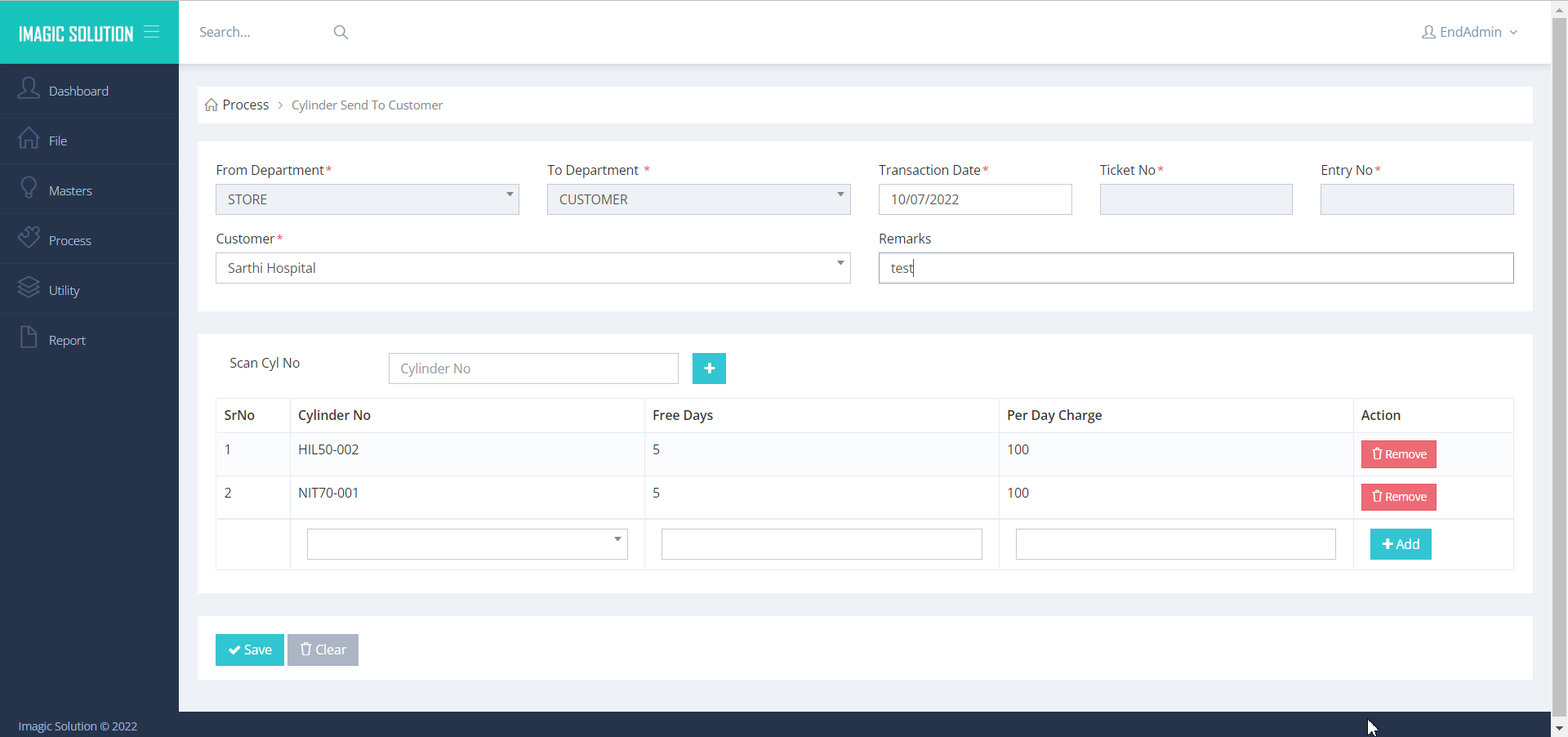The height and width of the screenshot is (737, 1568).
Task: Open the From Department dropdown
Action: (x=367, y=199)
